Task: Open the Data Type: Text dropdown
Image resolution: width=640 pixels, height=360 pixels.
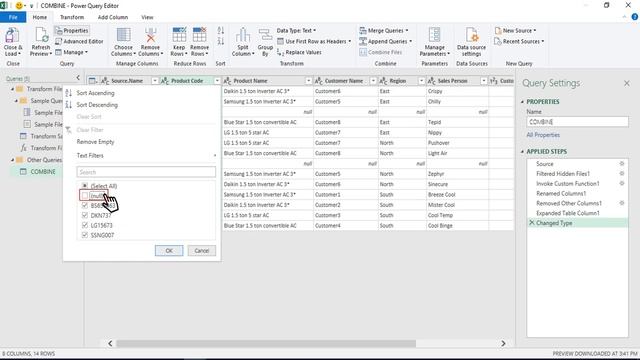Action: pyautogui.click(x=296, y=31)
